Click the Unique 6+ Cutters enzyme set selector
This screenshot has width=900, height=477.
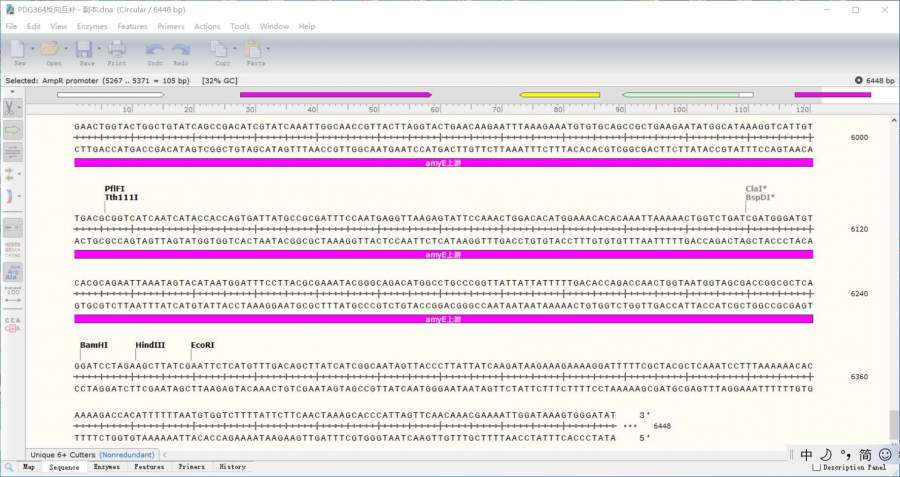point(92,455)
